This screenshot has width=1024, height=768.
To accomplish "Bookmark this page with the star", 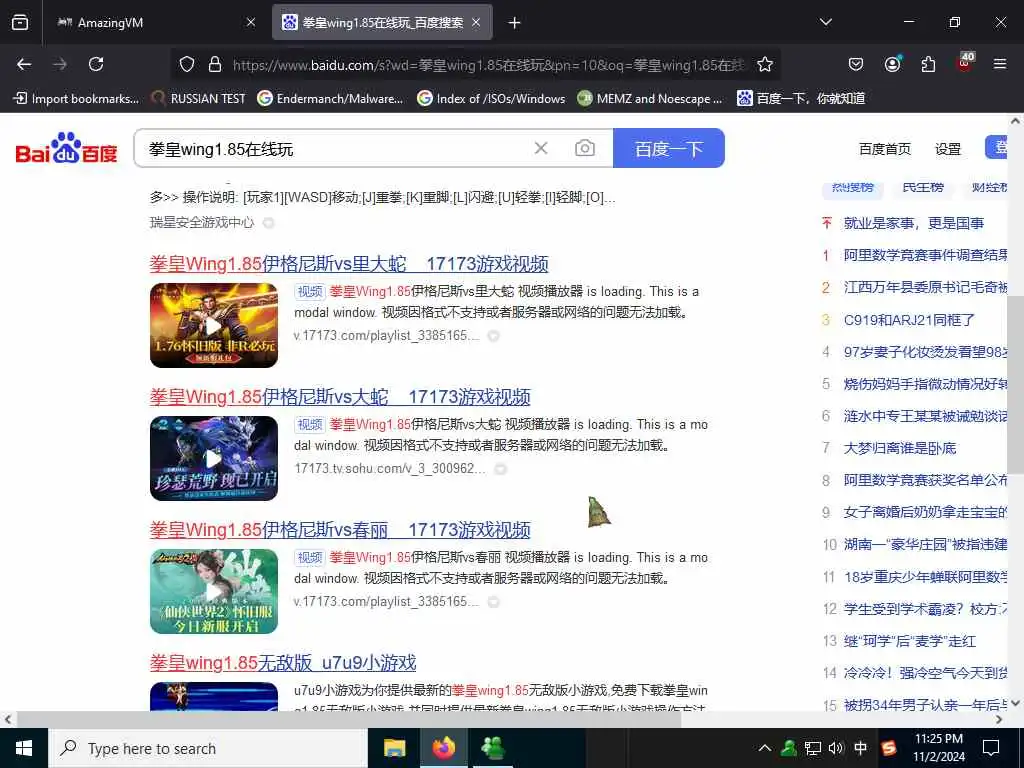I will click(765, 64).
